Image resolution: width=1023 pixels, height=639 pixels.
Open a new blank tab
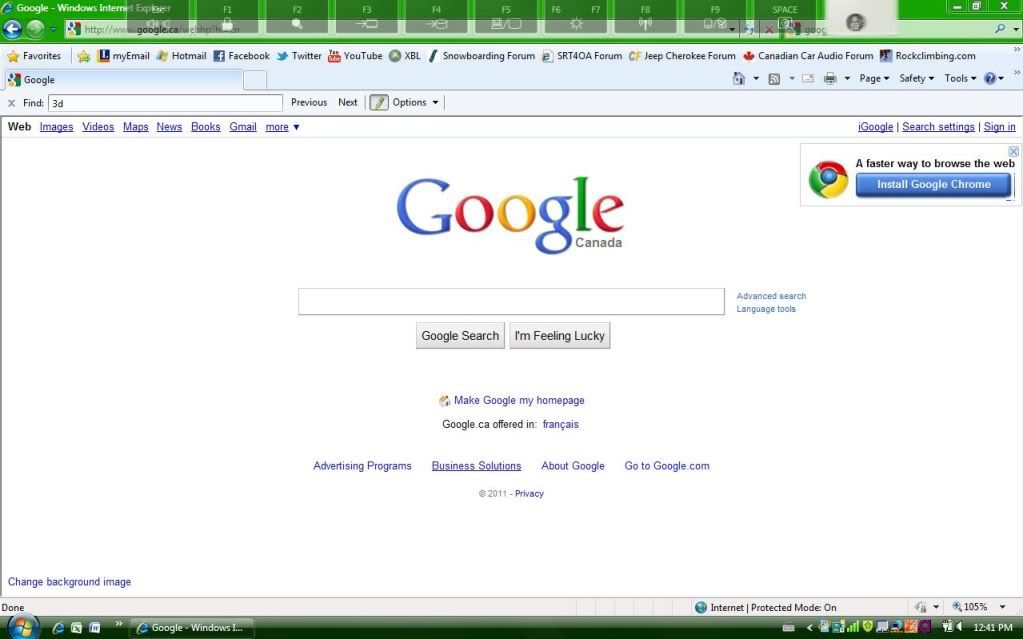255,80
